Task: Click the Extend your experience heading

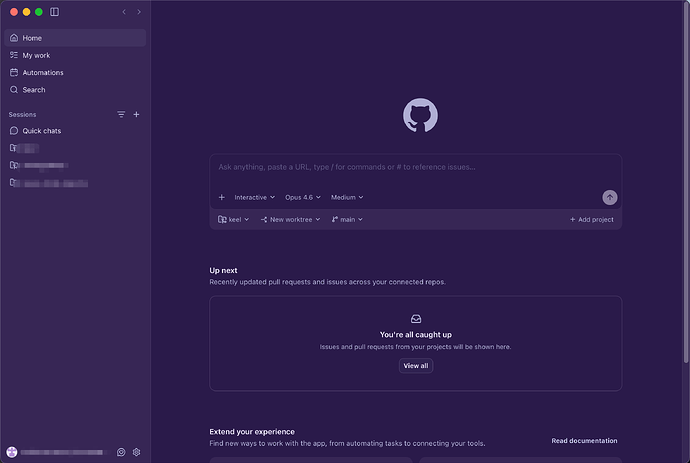Action: pos(252,432)
